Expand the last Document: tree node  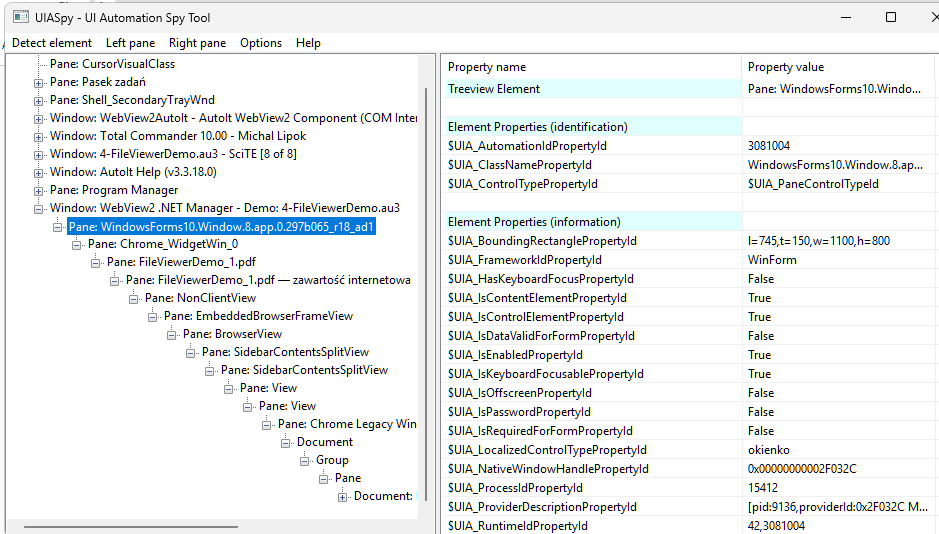pos(343,496)
